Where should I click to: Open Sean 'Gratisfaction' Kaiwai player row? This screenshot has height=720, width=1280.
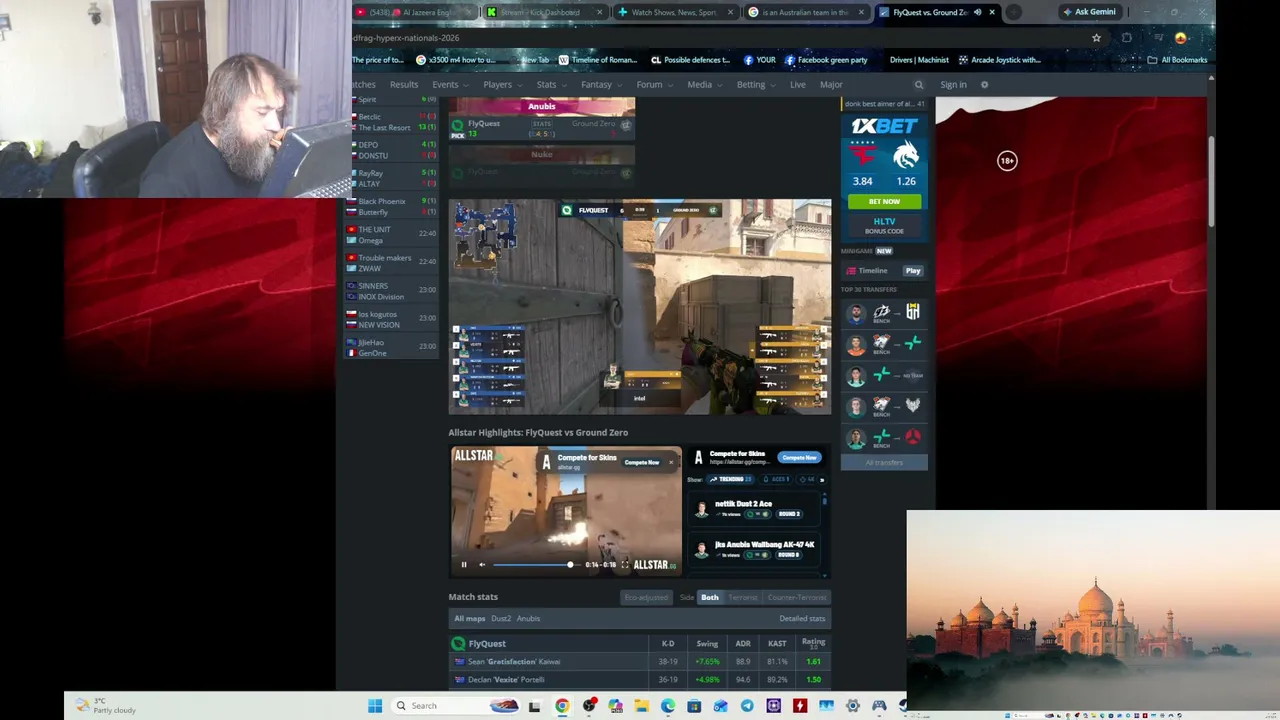(639, 662)
